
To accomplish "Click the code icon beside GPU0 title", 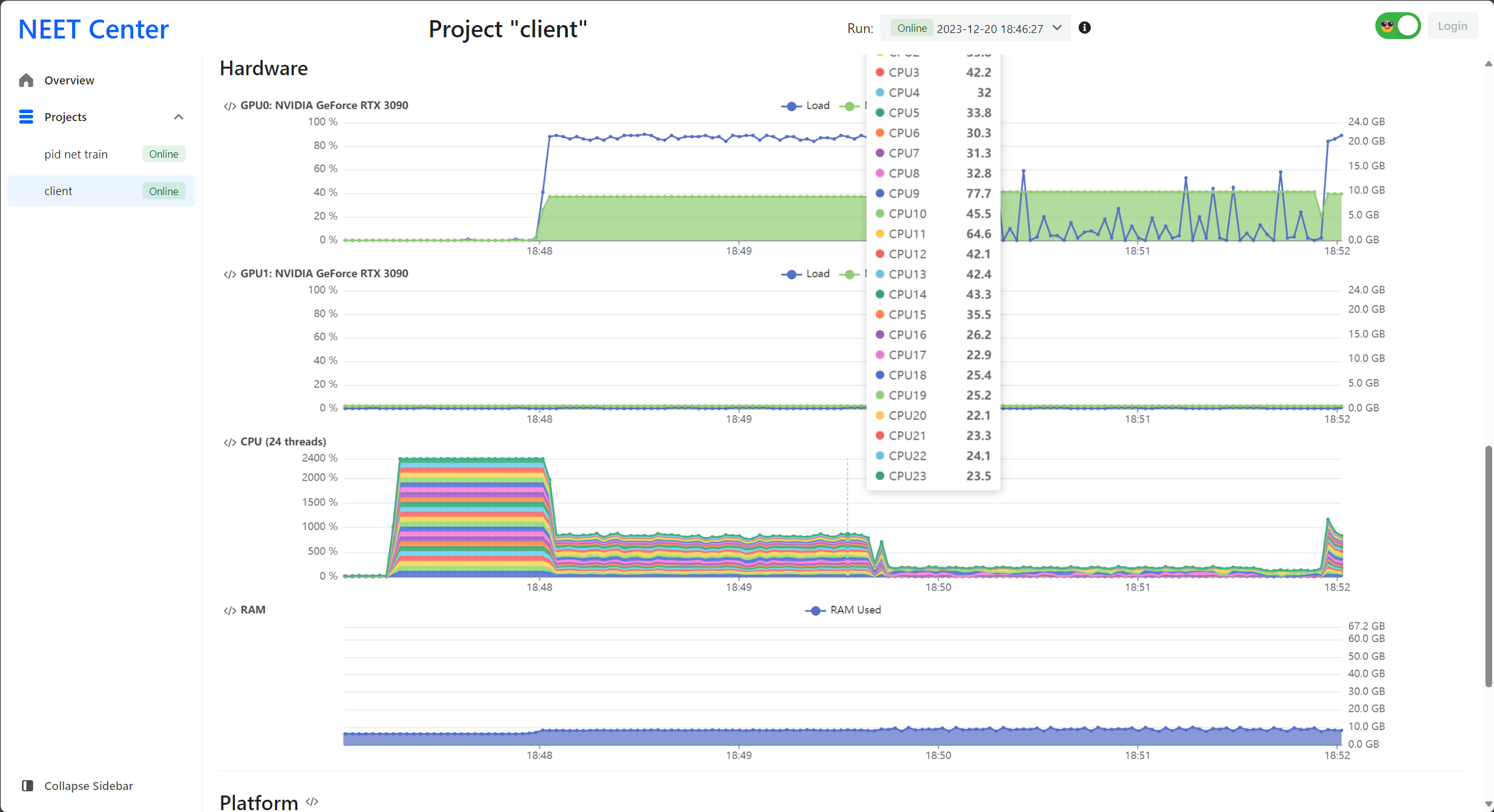I will coord(229,106).
